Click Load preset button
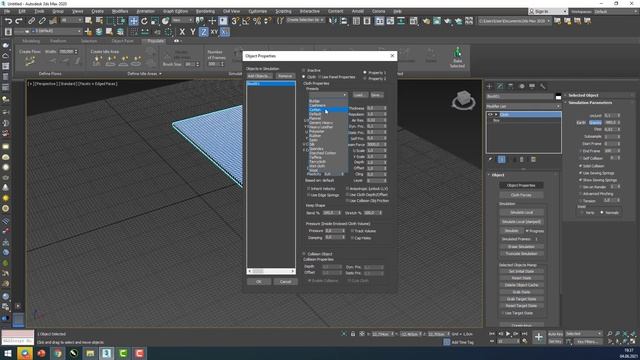This screenshot has height=360, width=640. coord(360,95)
